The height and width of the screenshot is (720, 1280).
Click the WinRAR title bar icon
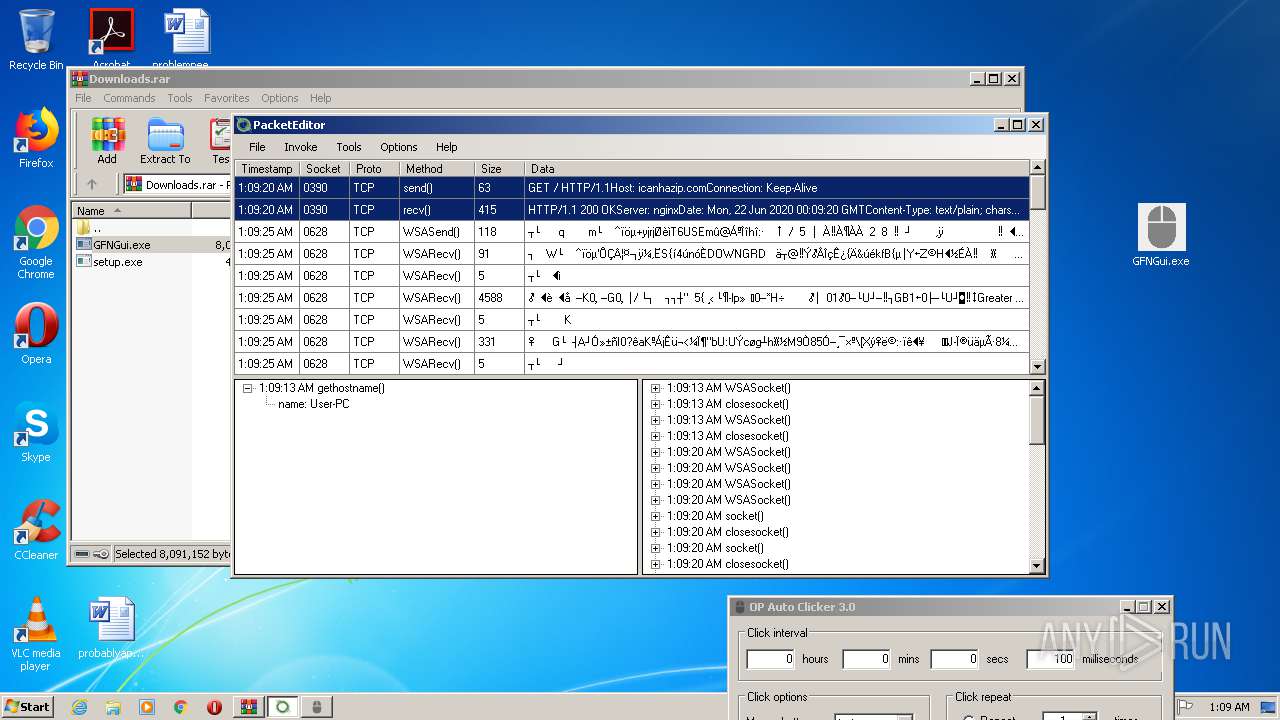(x=79, y=79)
